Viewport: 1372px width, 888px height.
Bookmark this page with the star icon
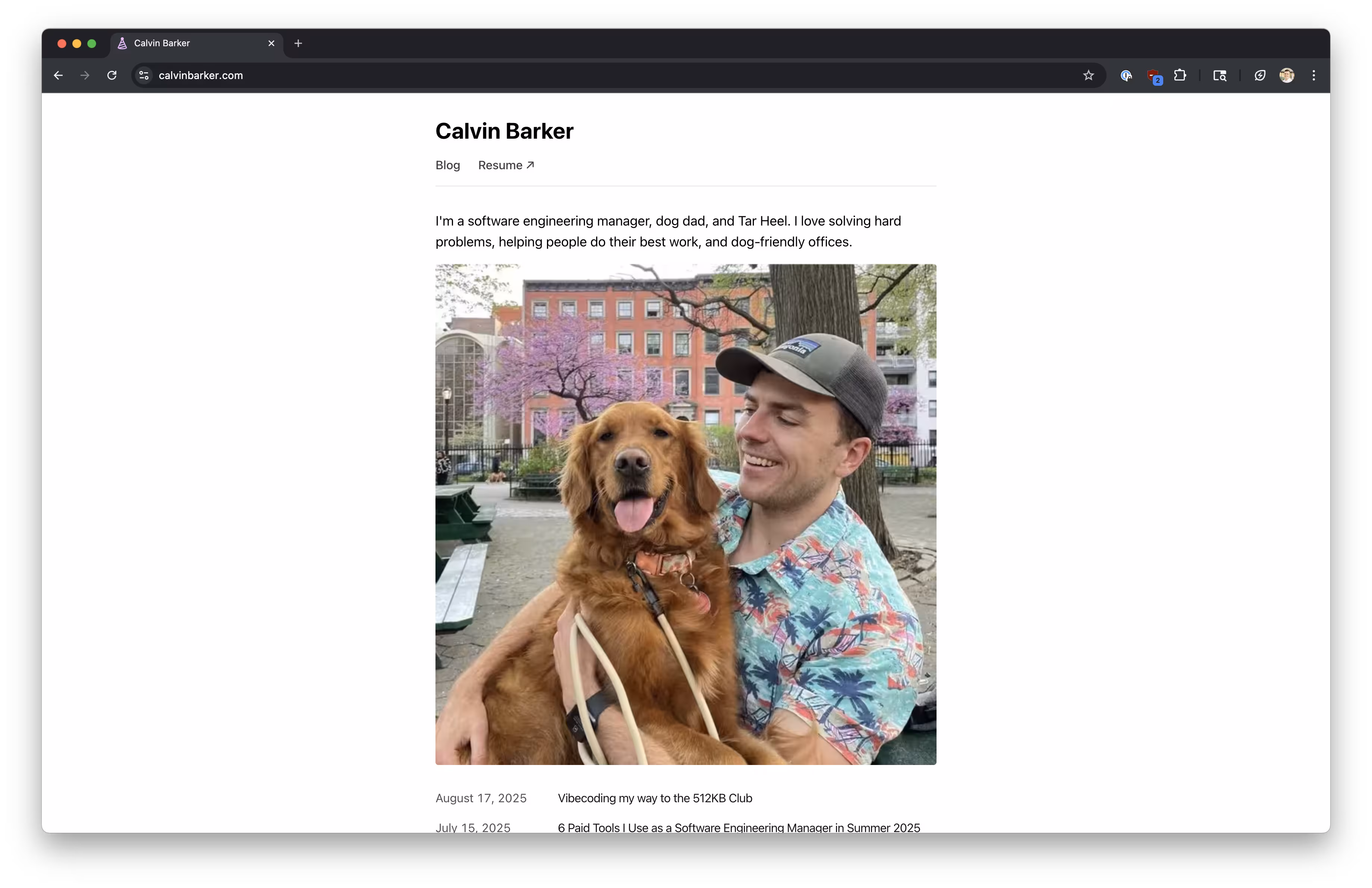[1088, 75]
